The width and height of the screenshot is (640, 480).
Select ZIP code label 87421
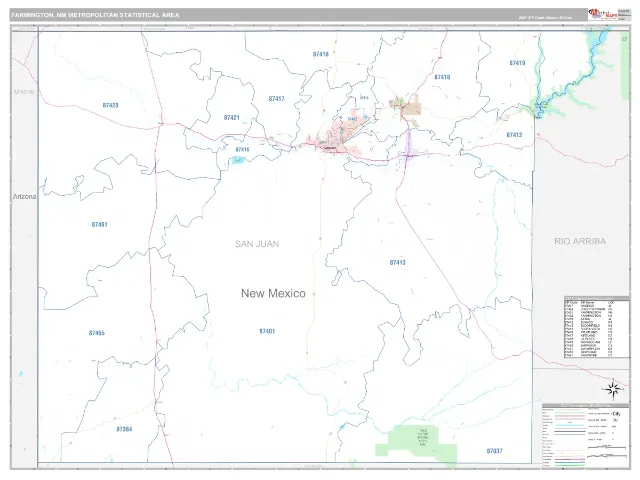coord(231,118)
